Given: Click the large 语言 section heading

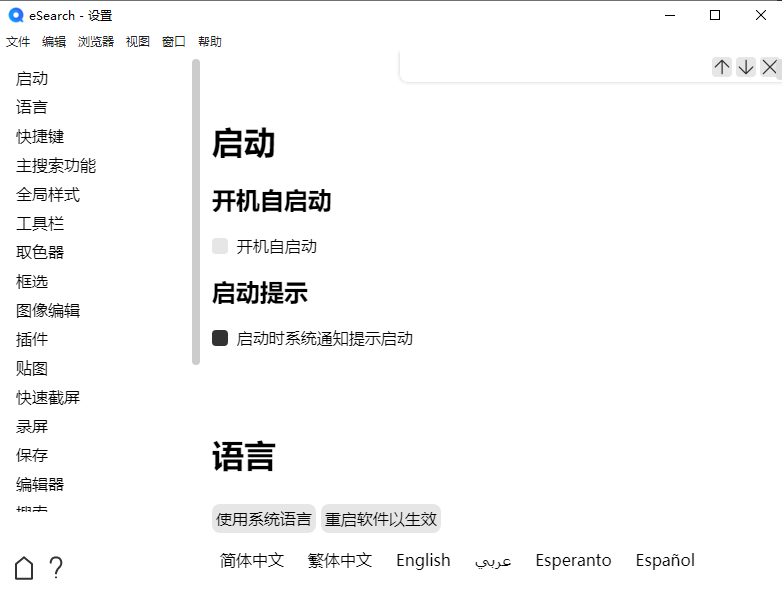Looking at the screenshot, I should (244, 456).
